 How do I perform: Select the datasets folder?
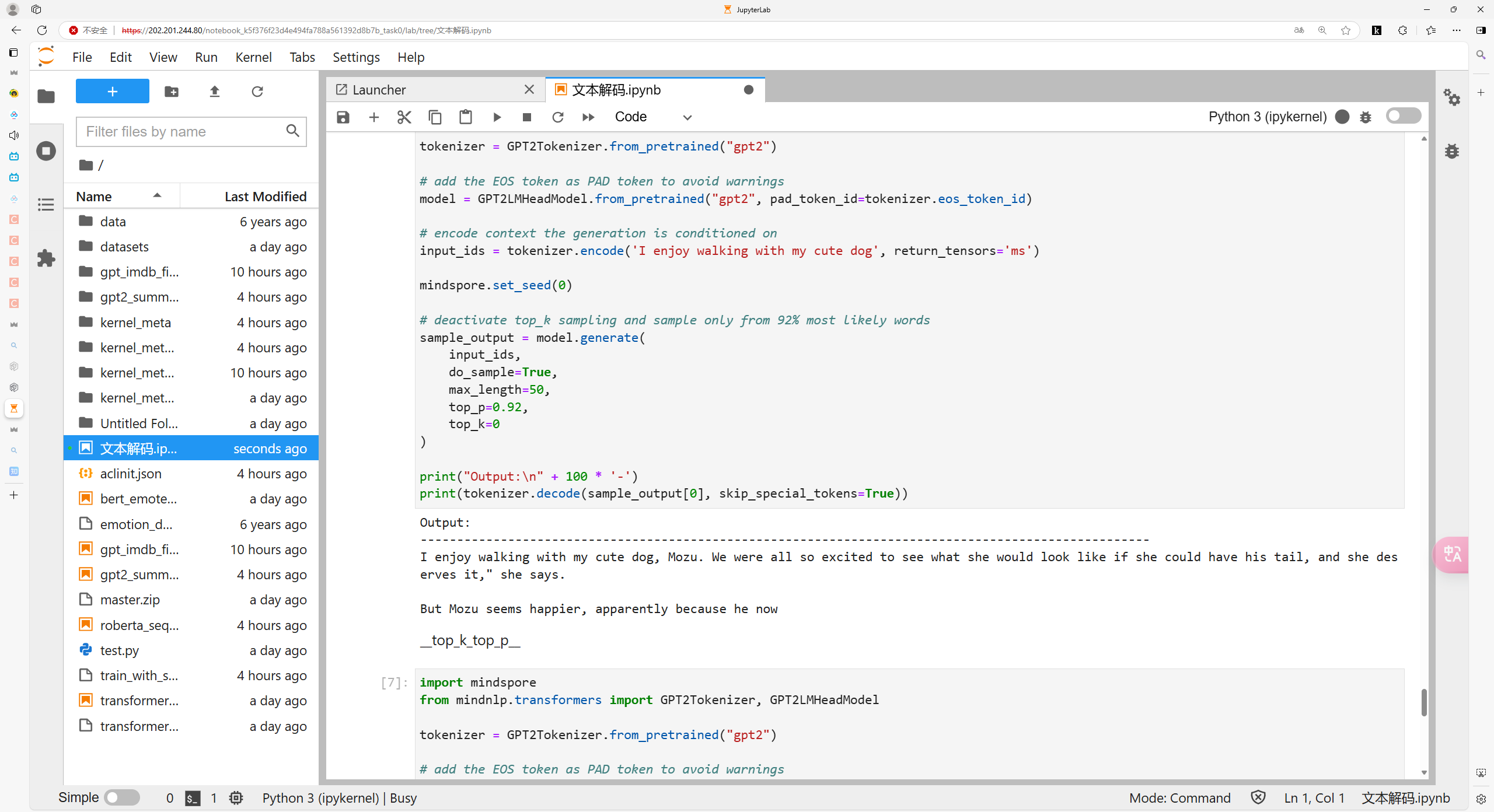click(x=191, y=247)
